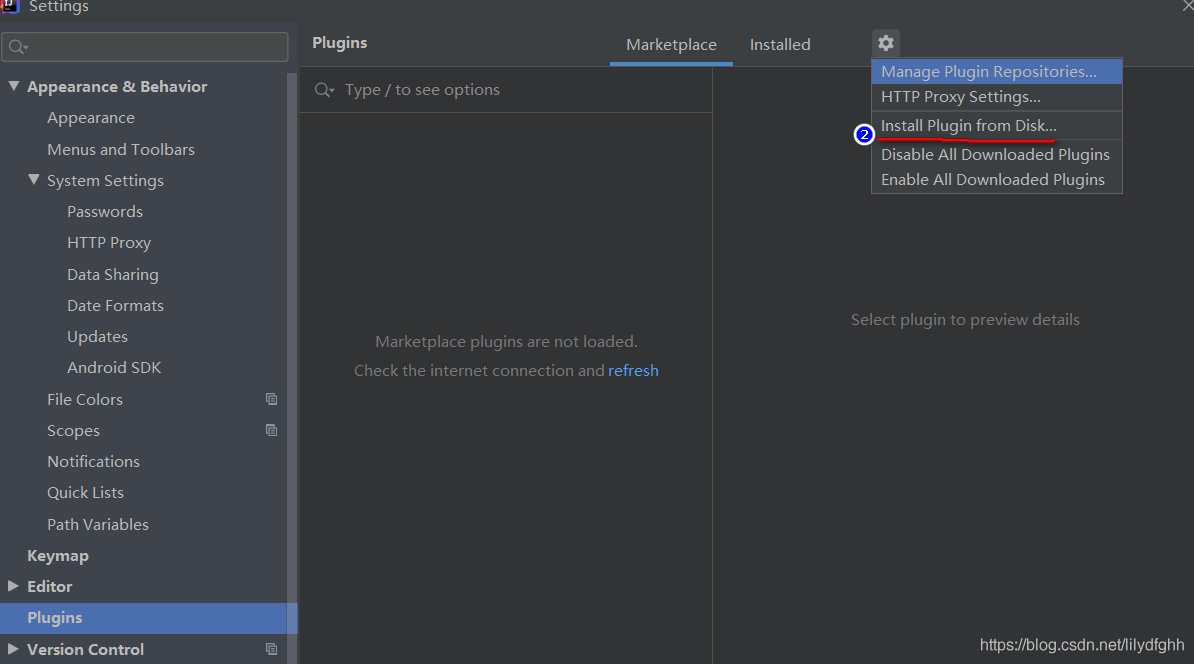This screenshot has width=1194, height=664.
Task: Focus the plugin search field
Action: 506,90
